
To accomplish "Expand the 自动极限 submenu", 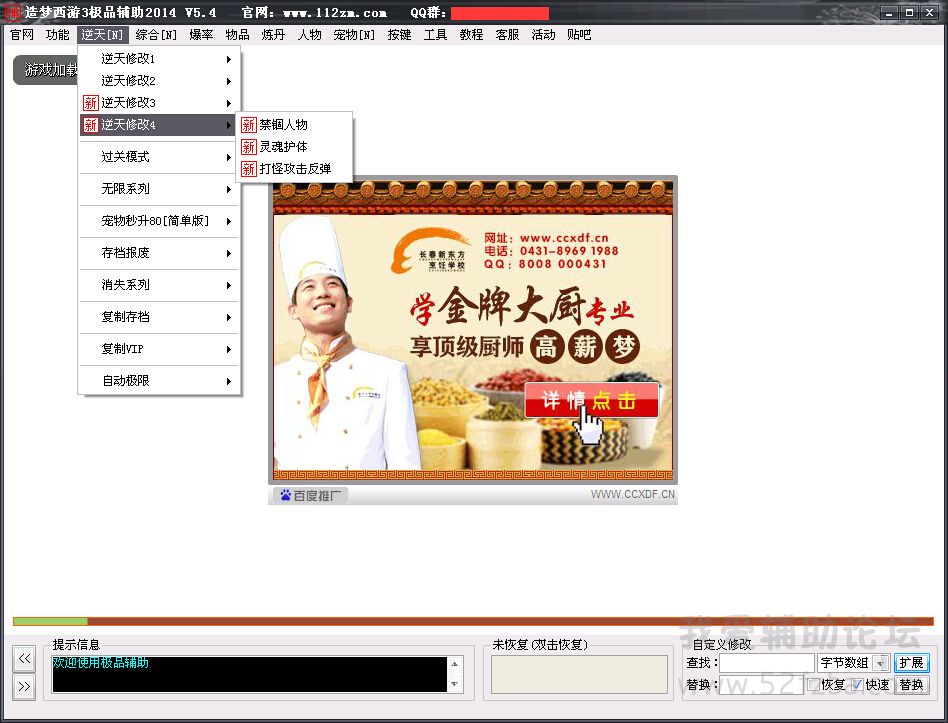I will click(x=160, y=381).
